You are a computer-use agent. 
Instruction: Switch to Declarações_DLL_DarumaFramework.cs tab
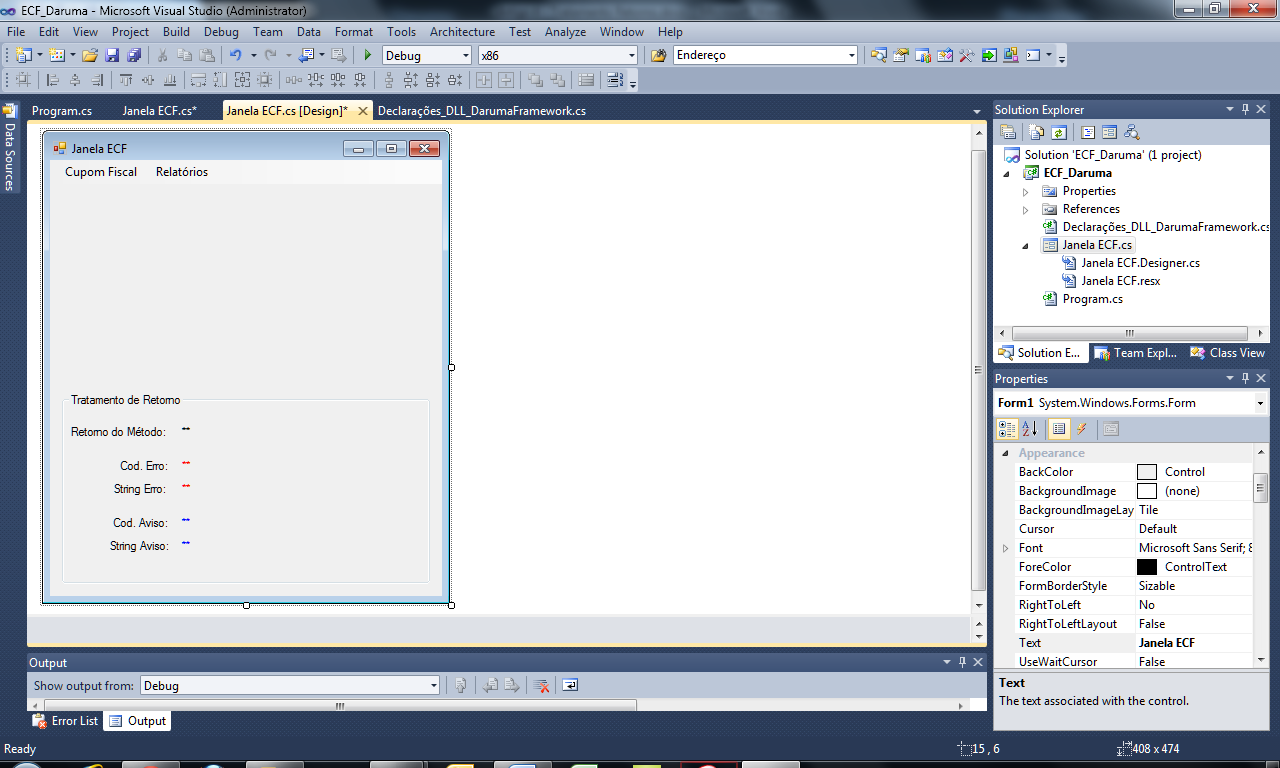pos(481,111)
